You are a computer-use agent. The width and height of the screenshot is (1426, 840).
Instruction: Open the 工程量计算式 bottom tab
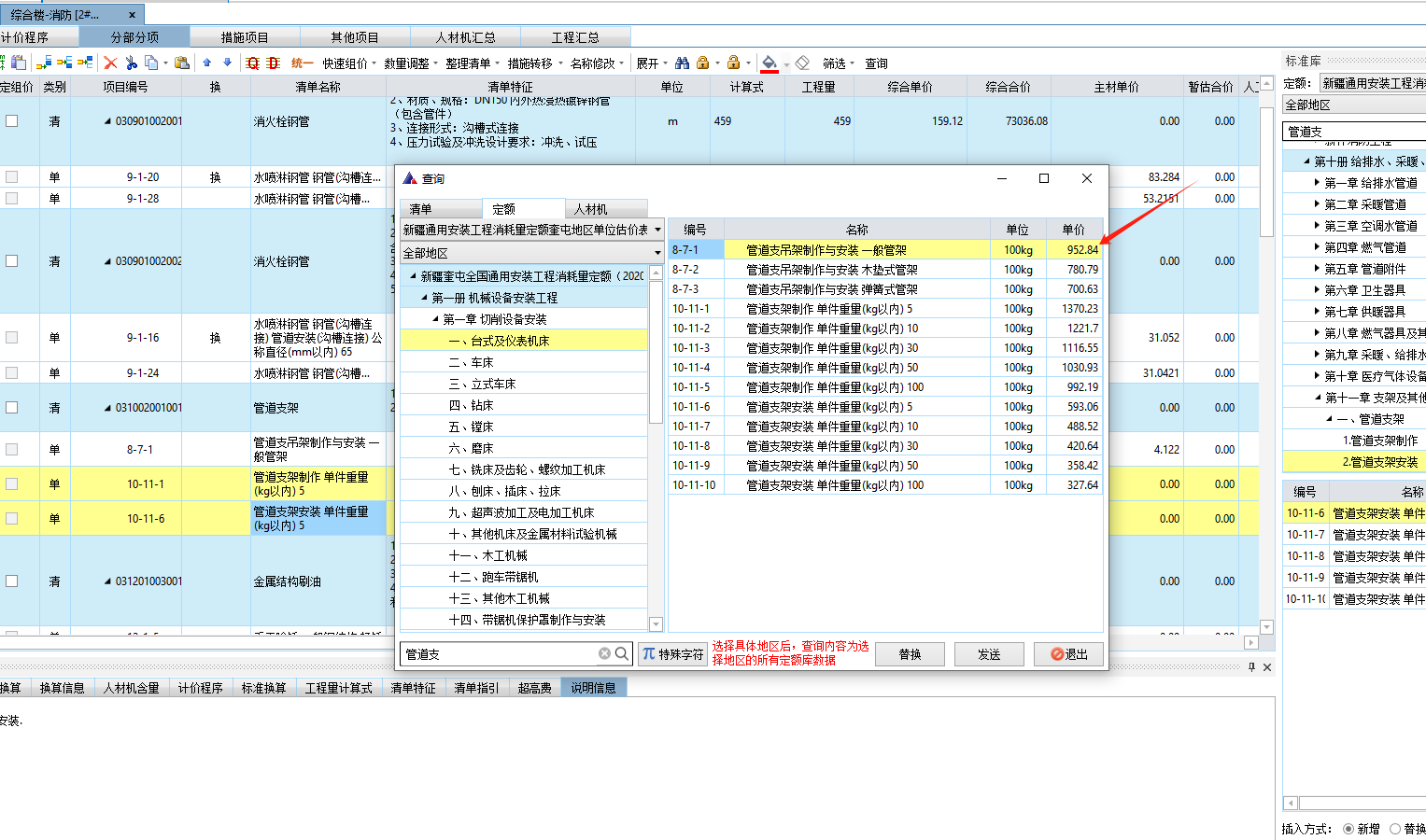(x=338, y=688)
